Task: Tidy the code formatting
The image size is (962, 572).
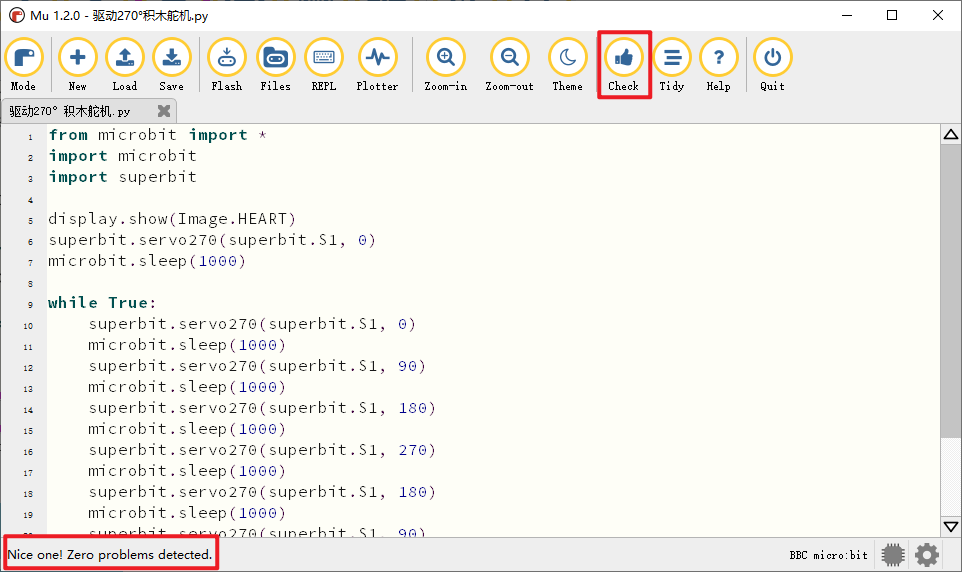Action: point(672,64)
